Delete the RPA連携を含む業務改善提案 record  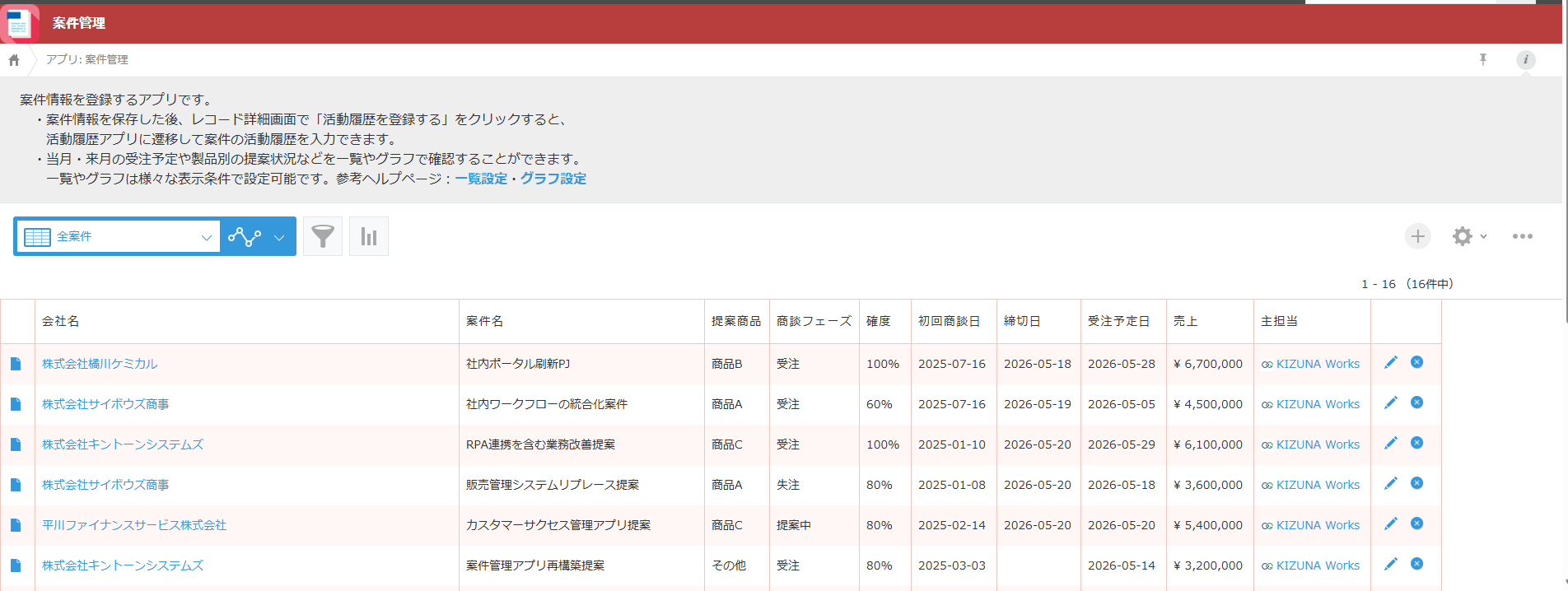click(x=1417, y=443)
